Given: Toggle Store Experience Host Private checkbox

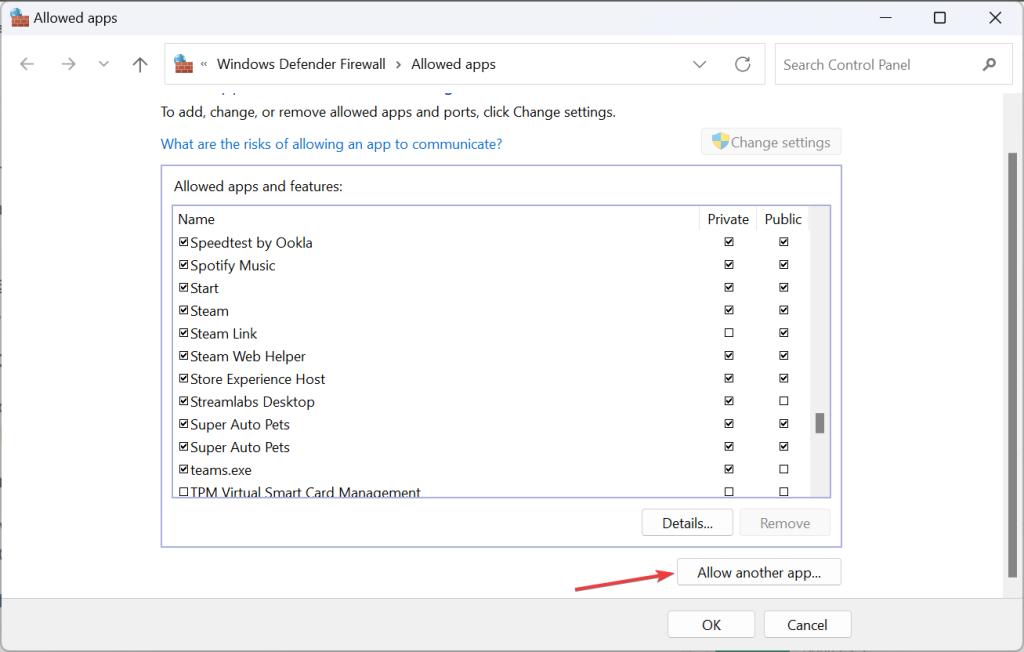Looking at the screenshot, I should point(729,378).
